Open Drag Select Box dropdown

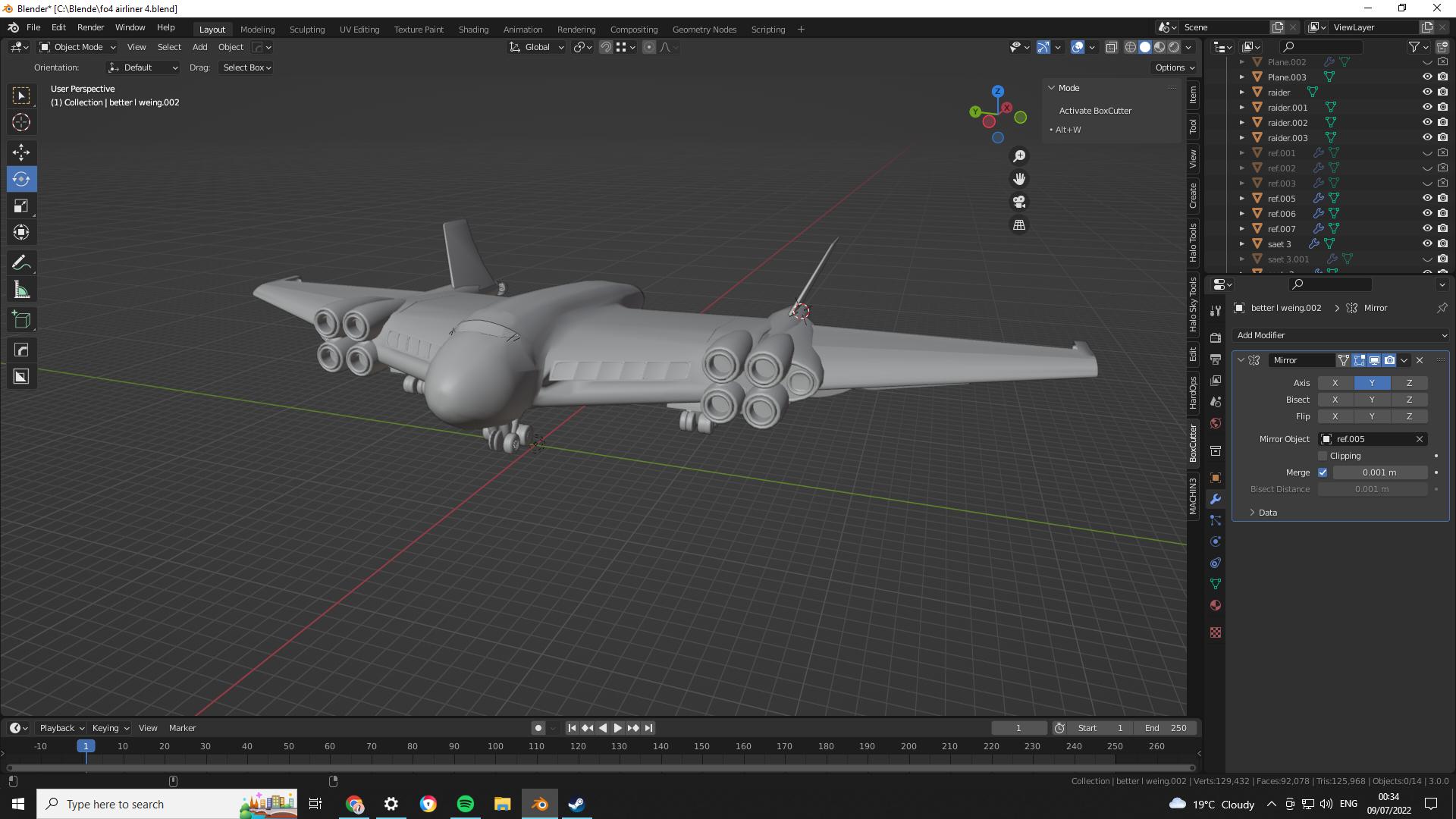click(246, 67)
